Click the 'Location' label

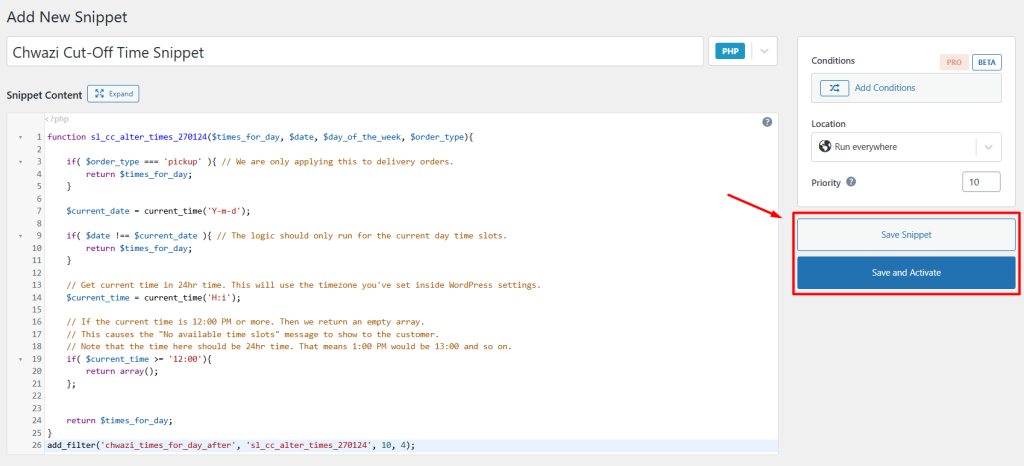tap(828, 123)
